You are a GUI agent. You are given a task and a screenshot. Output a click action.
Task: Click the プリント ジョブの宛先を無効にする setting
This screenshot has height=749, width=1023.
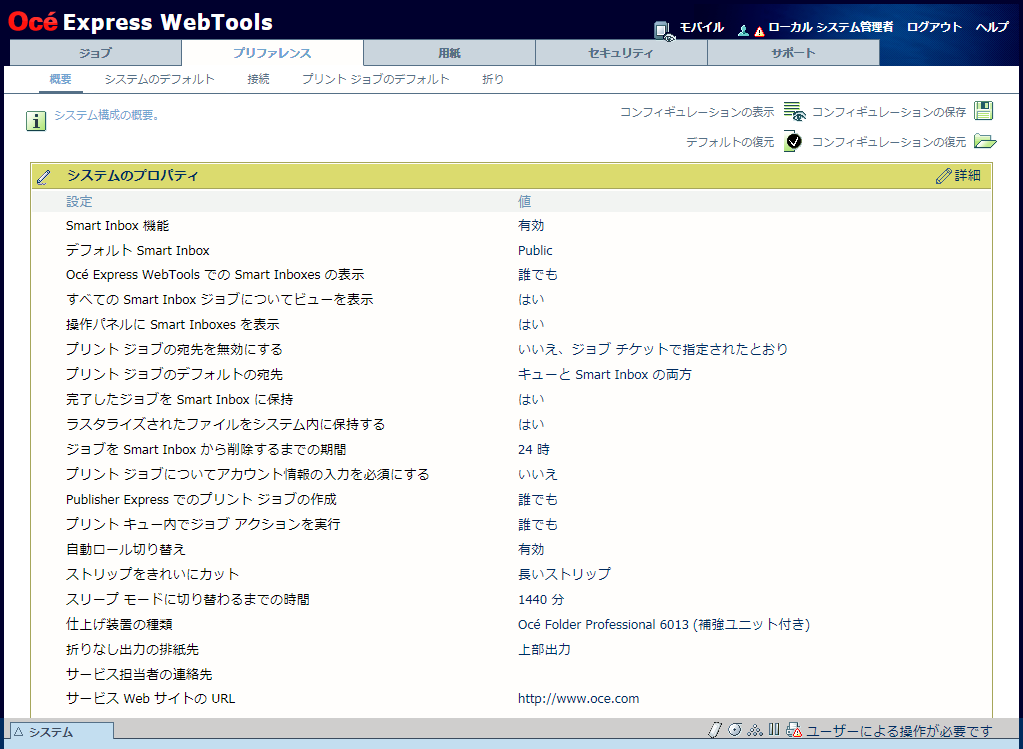(x=174, y=350)
